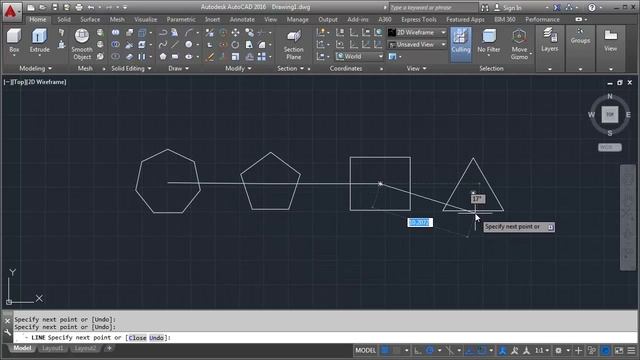Screen dimensions: 640x360
Task: Expand the Modify panel
Action: [238, 68]
